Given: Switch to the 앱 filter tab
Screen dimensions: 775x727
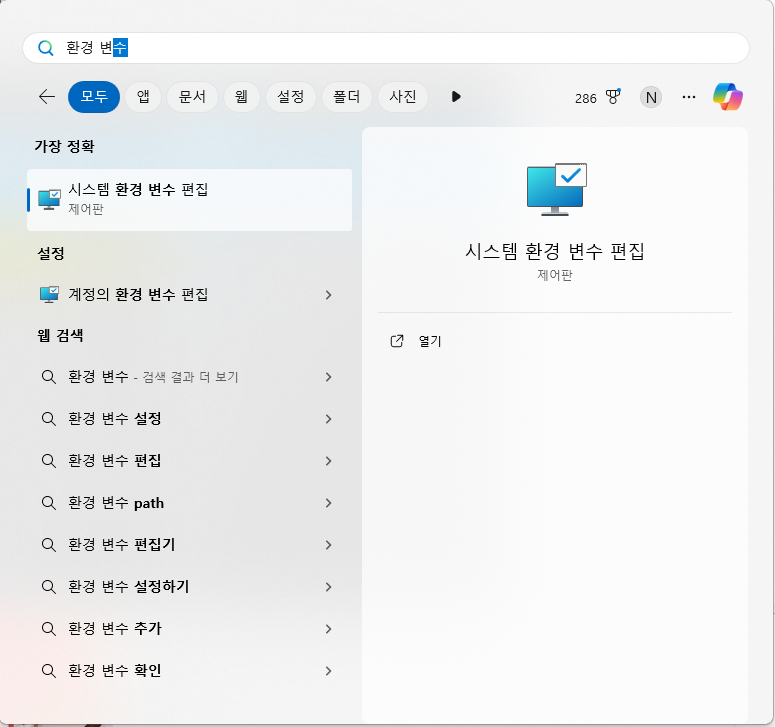Looking at the screenshot, I should click(x=143, y=96).
